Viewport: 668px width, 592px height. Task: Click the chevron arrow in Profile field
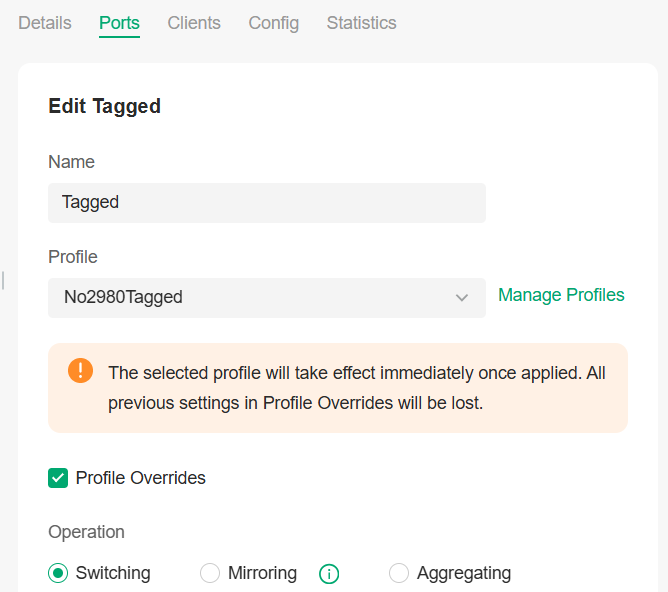(462, 297)
